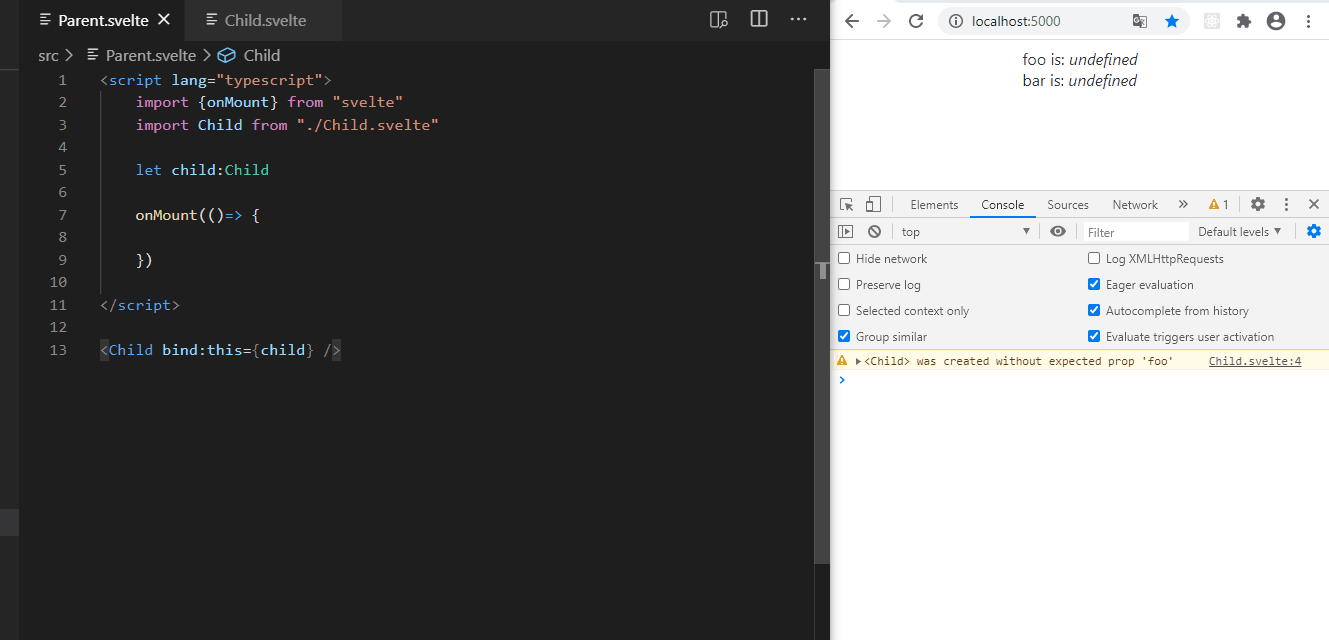This screenshot has height=640, width=1329.
Task: Go back in the browser
Action: pyautogui.click(x=852, y=21)
